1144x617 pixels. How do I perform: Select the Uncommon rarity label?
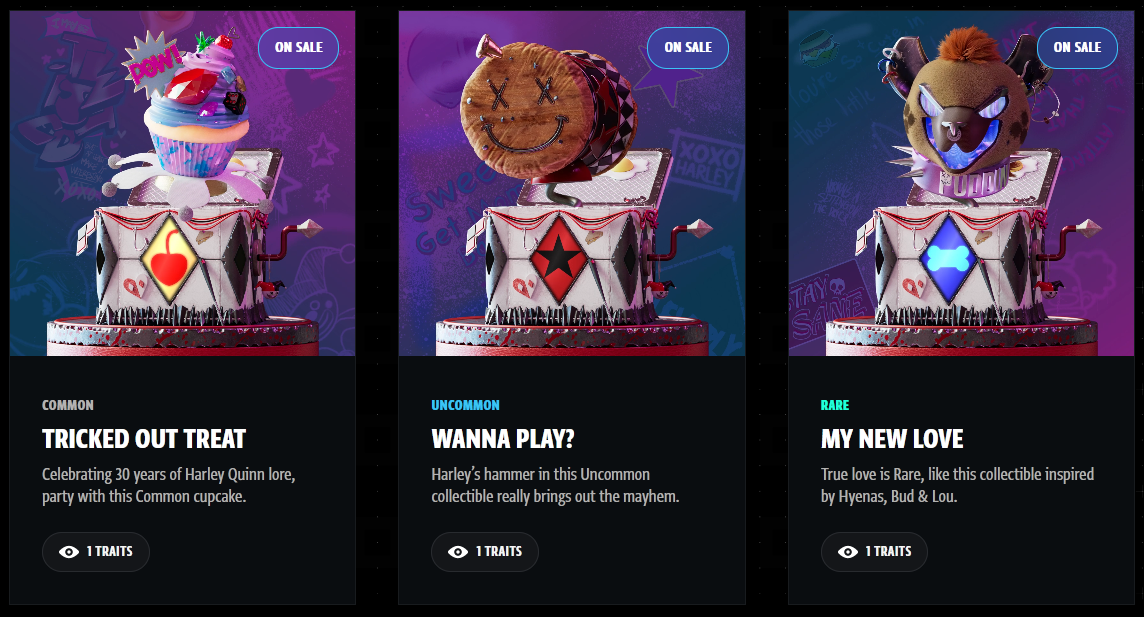click(x=465, y=405)
